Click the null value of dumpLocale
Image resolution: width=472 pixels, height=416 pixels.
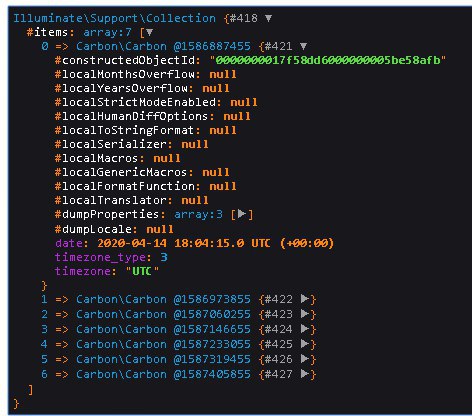click(160, 229)
